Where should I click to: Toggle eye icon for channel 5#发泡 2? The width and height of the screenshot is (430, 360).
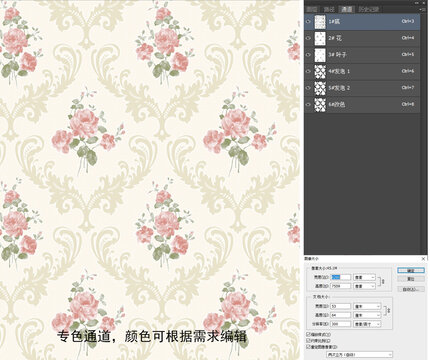(x=308, y=88)
